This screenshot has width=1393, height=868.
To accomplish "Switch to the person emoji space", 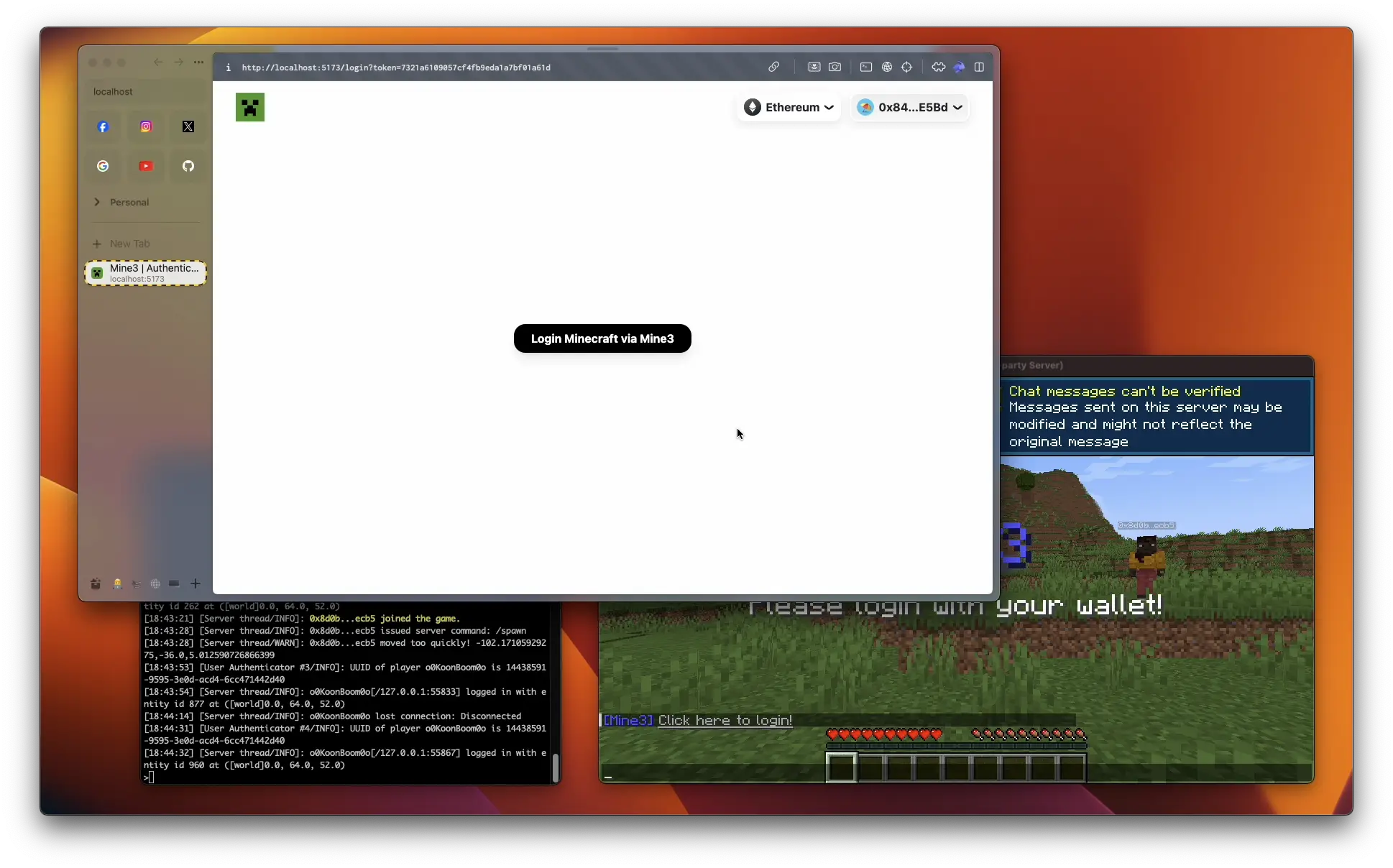I will (117, 583).
